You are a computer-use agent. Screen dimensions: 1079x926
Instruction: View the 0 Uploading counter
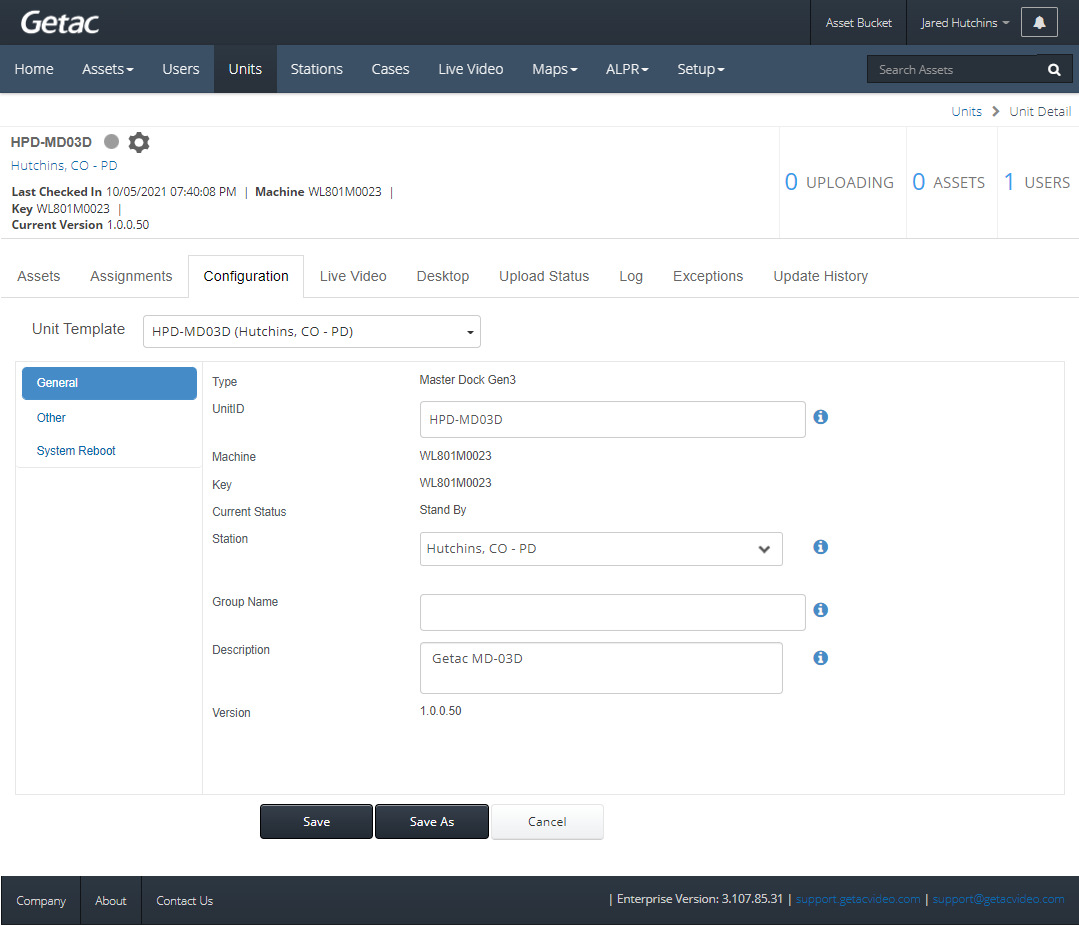pyautogui.click(x=840, y=182)
